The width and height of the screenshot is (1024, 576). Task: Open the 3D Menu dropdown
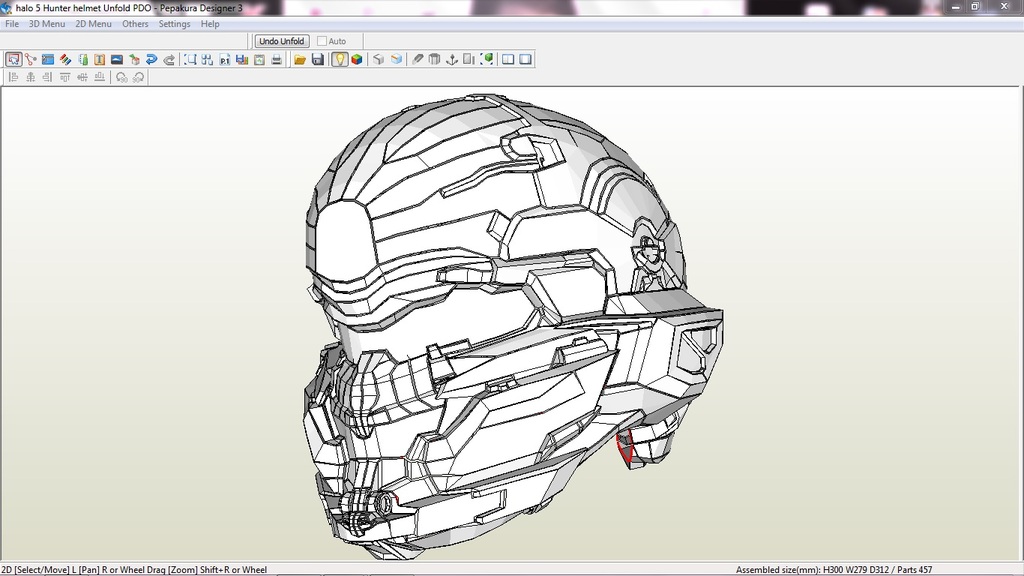[x=47, y=24]
